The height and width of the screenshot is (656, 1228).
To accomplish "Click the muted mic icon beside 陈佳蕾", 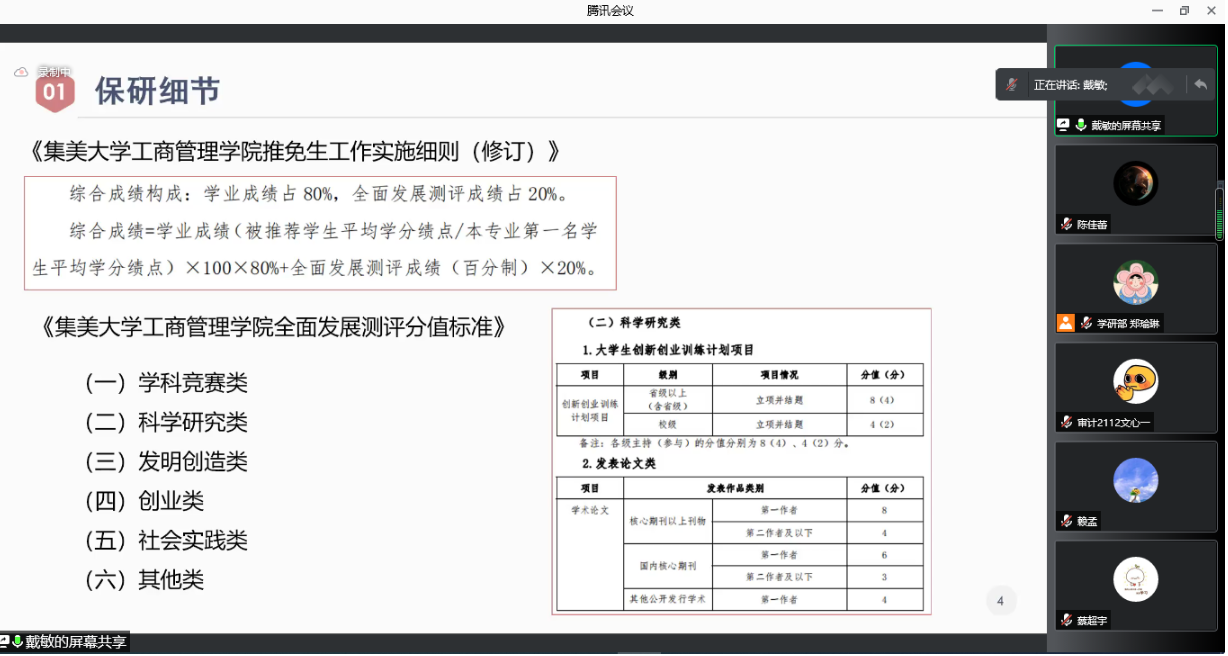I will tap(1067, 225).
